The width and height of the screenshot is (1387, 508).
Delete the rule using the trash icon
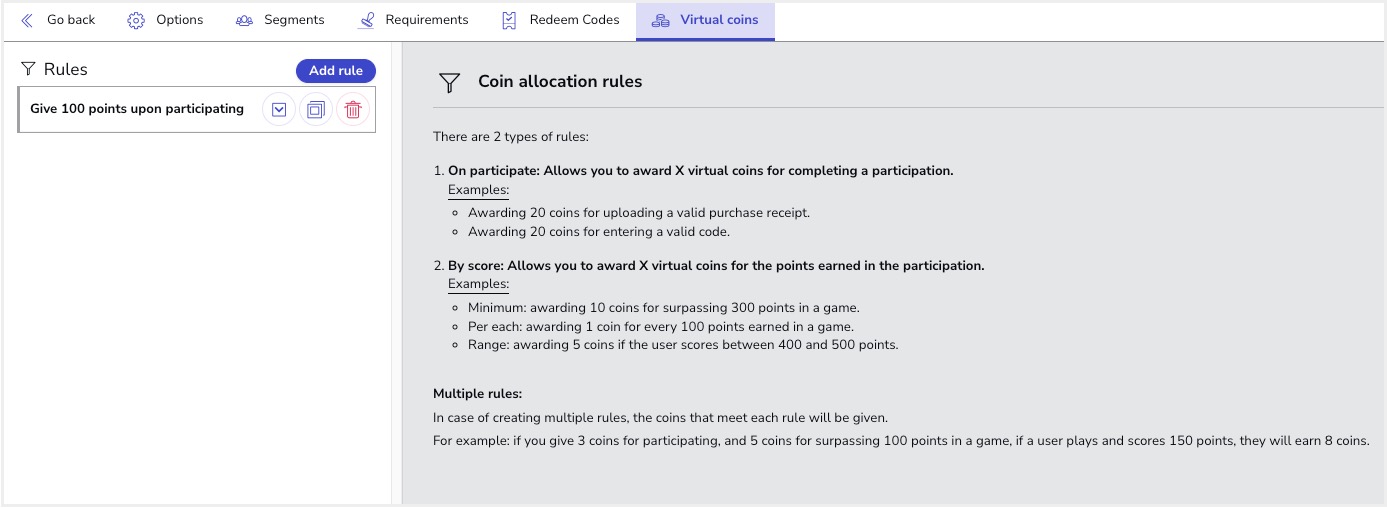point(353,110)
